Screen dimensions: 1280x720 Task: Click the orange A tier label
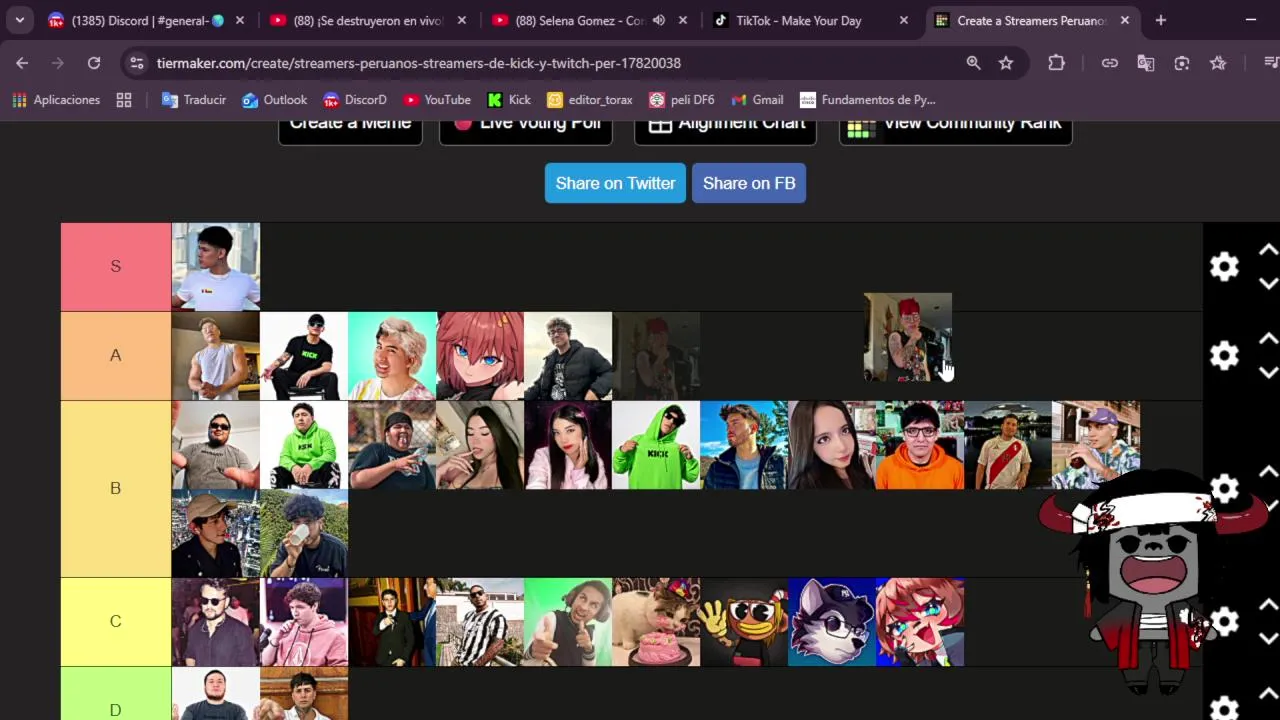[x=116, y=355]
